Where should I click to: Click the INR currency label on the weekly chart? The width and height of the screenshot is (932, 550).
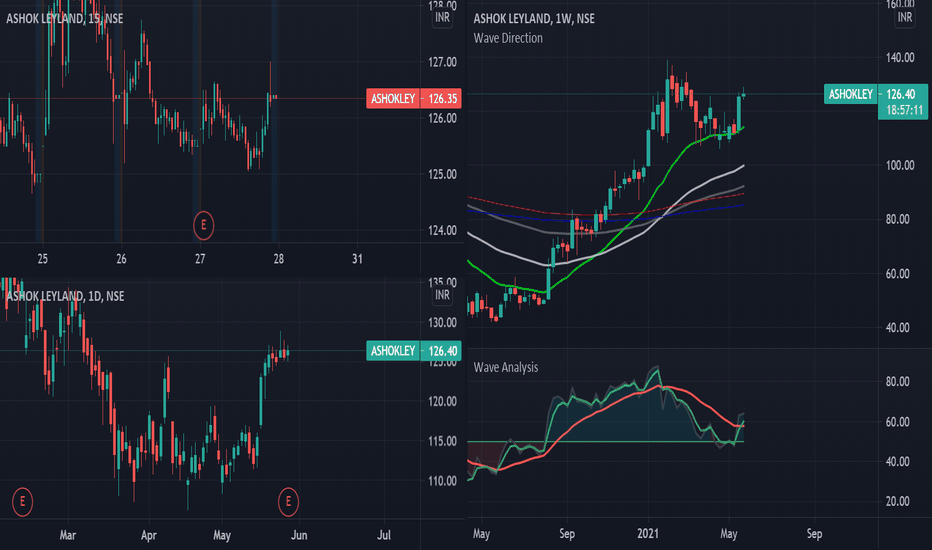tap(905, 18)
